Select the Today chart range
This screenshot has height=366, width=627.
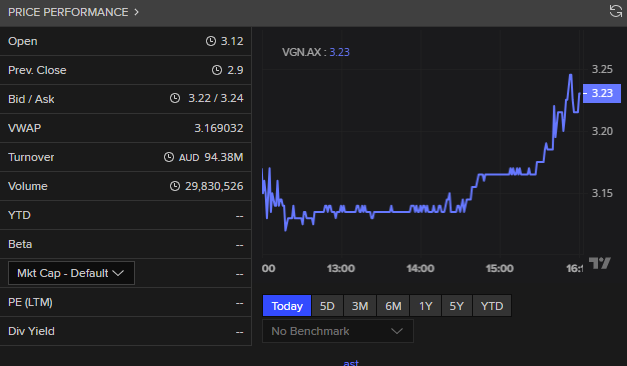(x=287, y=306)
